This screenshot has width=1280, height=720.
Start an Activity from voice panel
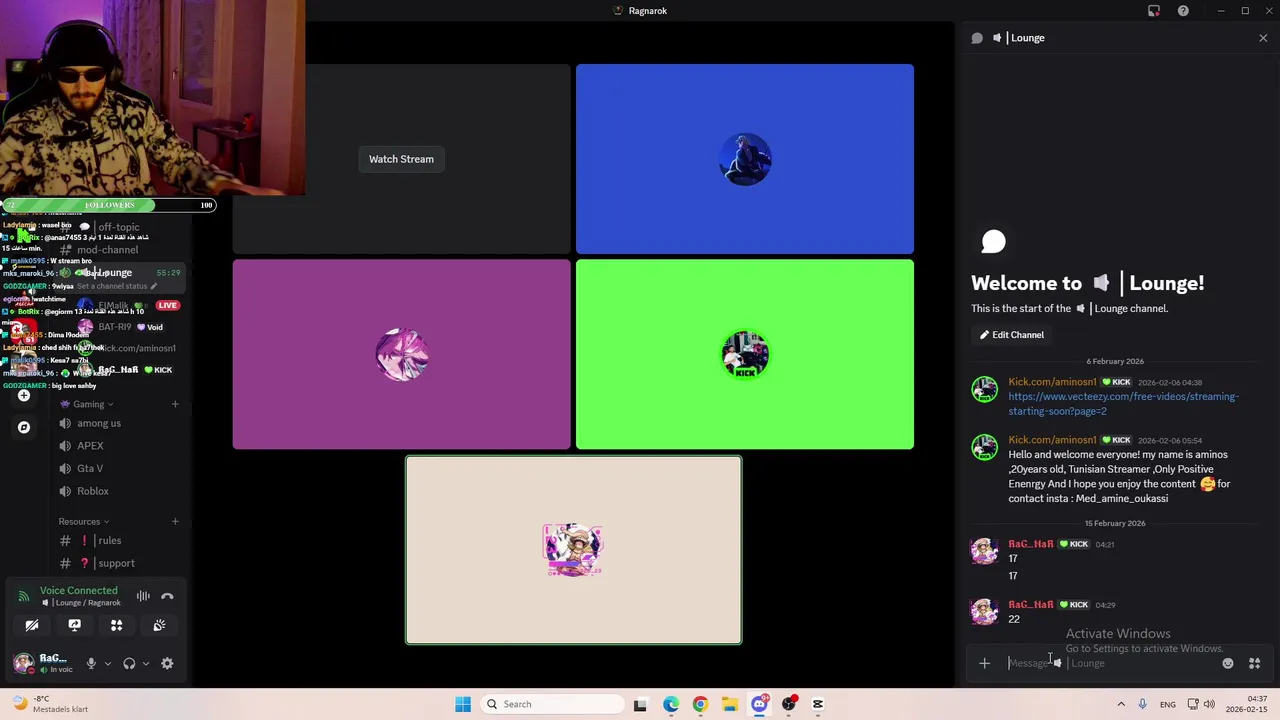(x=116, y=625)
